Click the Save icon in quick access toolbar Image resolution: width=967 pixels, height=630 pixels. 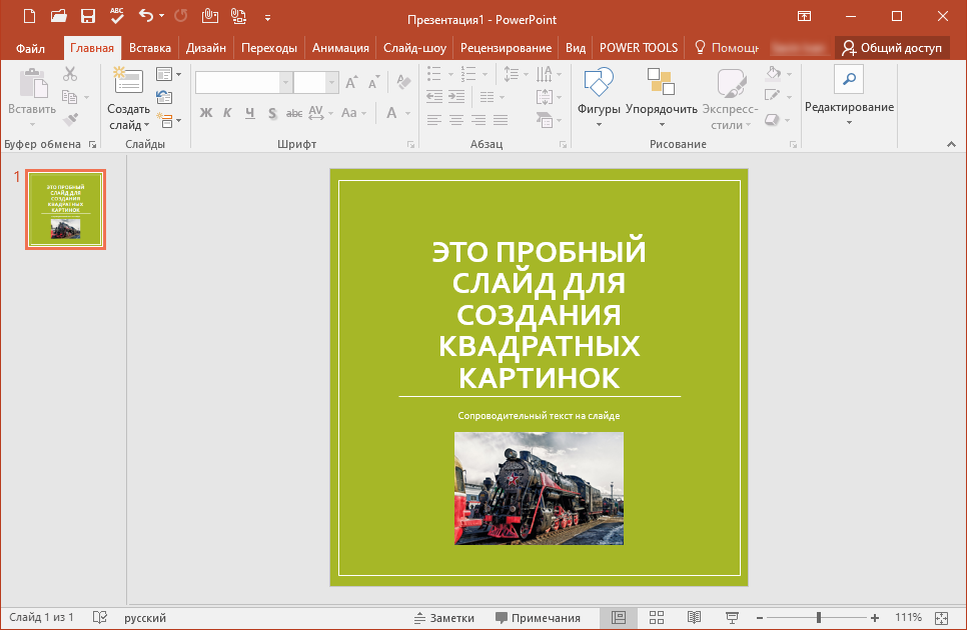(x=87, y=17)
